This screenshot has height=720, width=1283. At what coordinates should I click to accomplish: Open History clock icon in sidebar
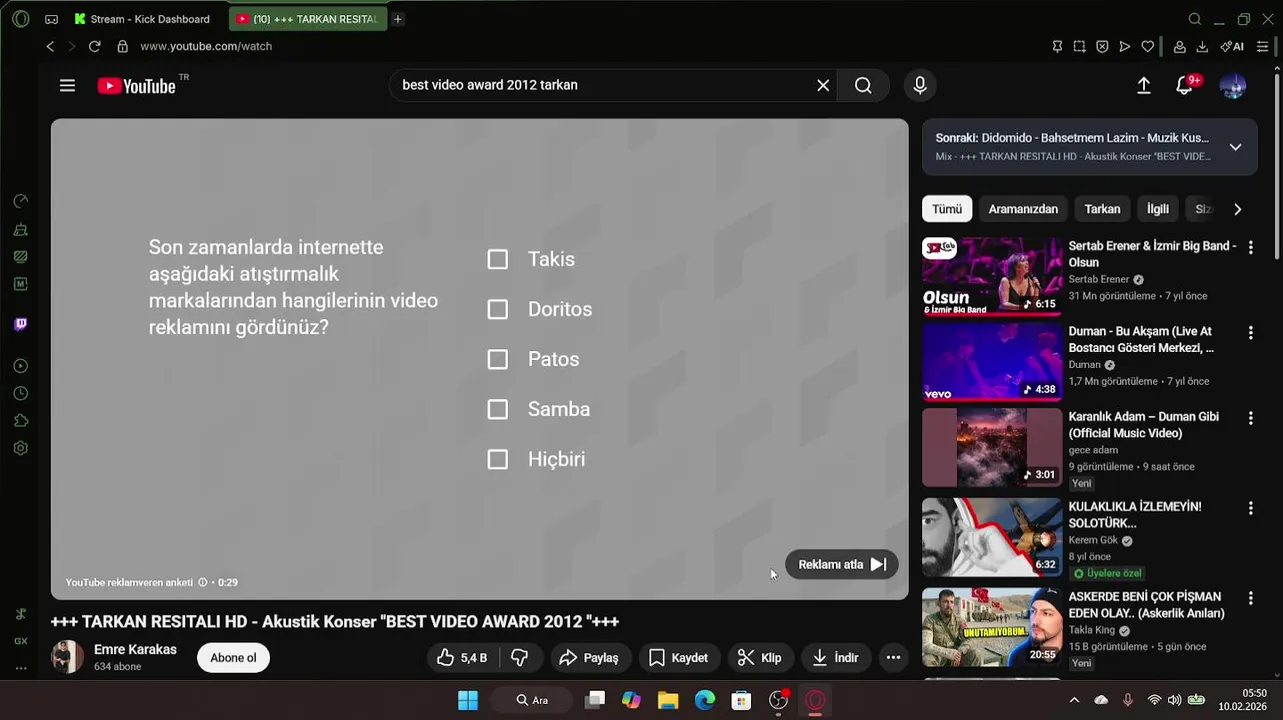click(20, 394)
